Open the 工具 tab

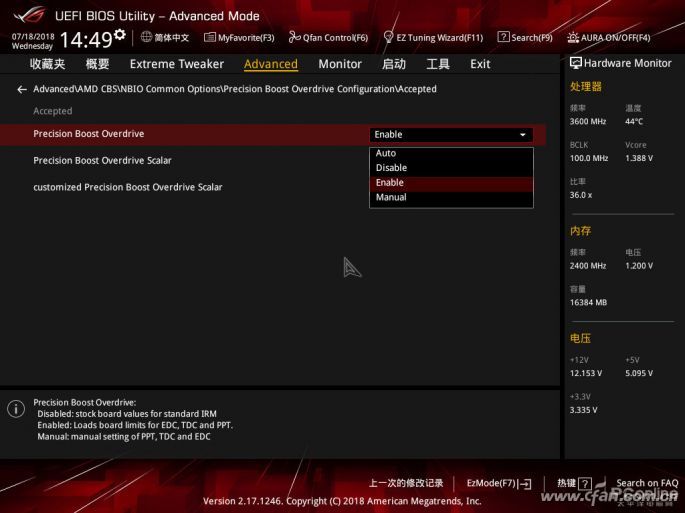tap(438, 64)
